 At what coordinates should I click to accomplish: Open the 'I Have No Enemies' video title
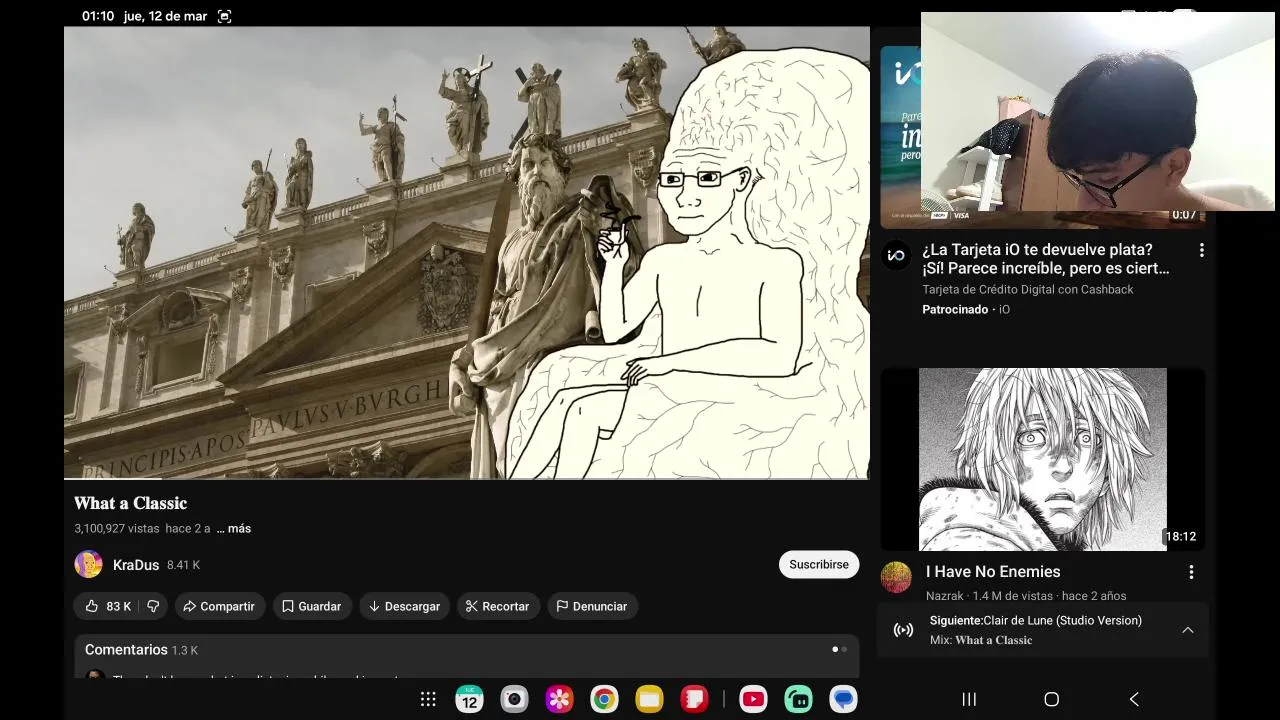tap(993, 572)
